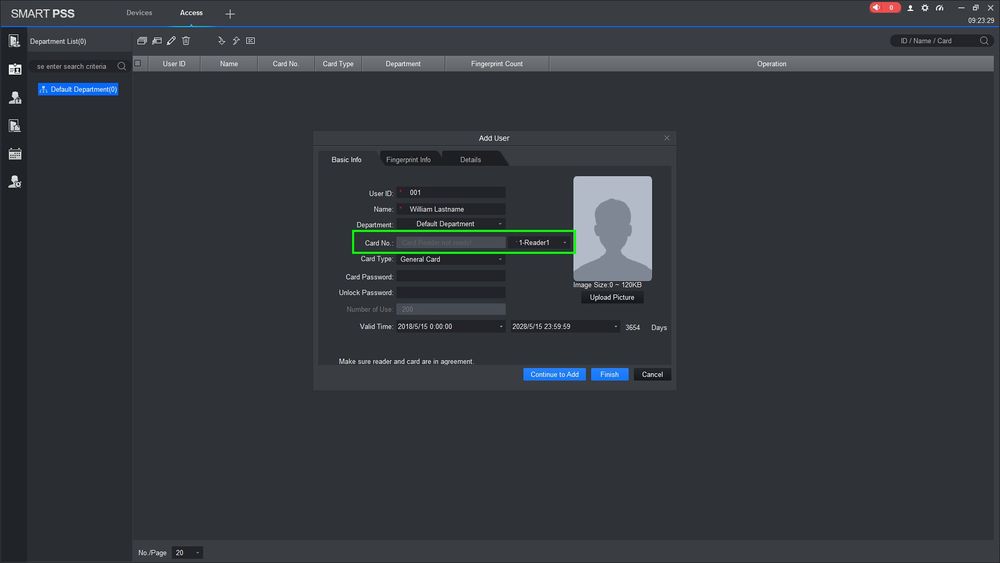Image resolution: width=1000 pixels, height=563 pixels.
Task: Click the plus icon to add new tab
Action: [x=230, y=14]
